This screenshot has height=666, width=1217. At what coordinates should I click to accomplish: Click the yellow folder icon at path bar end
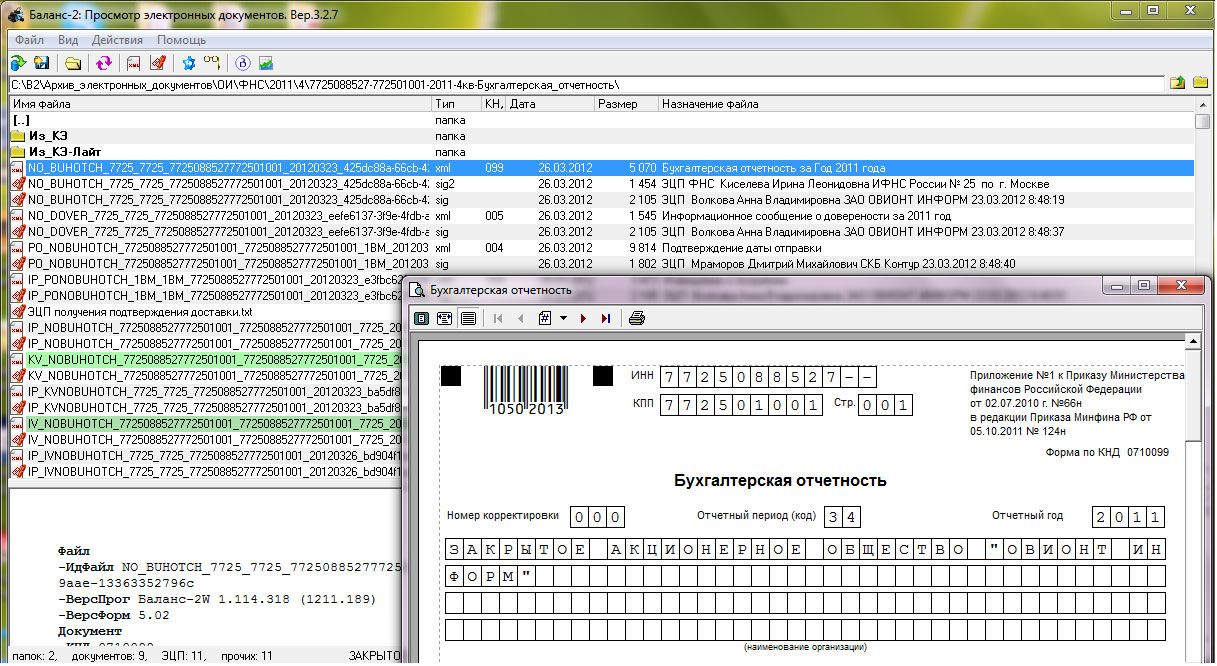1200,84
